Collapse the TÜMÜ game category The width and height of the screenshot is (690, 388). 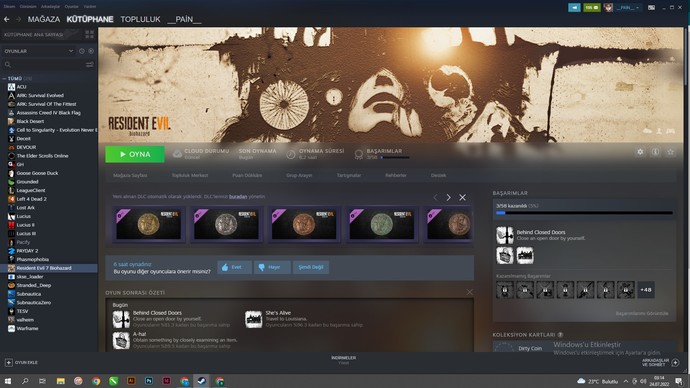pos(4,78)
